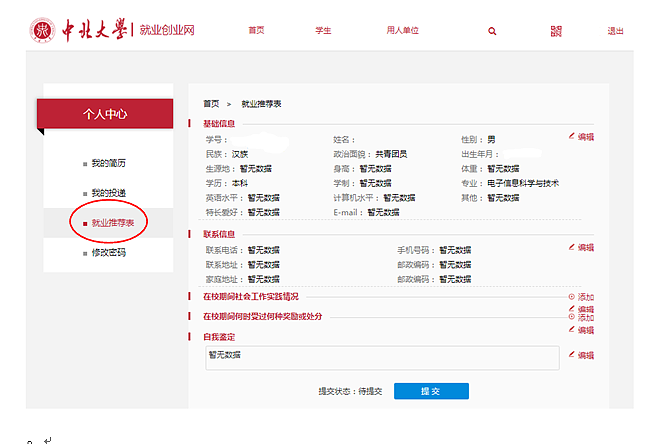Click the 联系电话 暂无数据 value
Screen dimensions: 665x444
pos(263,250)
